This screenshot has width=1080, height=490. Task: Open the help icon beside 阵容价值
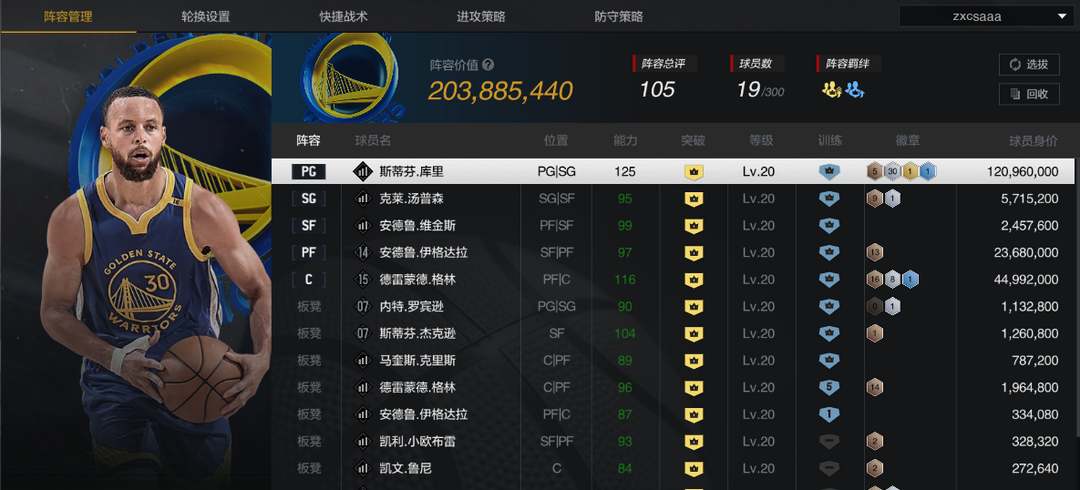pos(488,65)
